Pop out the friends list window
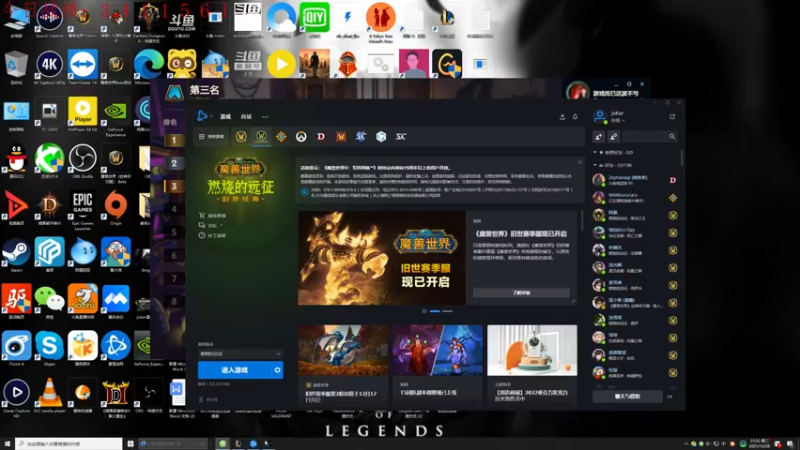The width and height of the screenshot is (800, 450). pyautogui.click(x=672, y=116)
